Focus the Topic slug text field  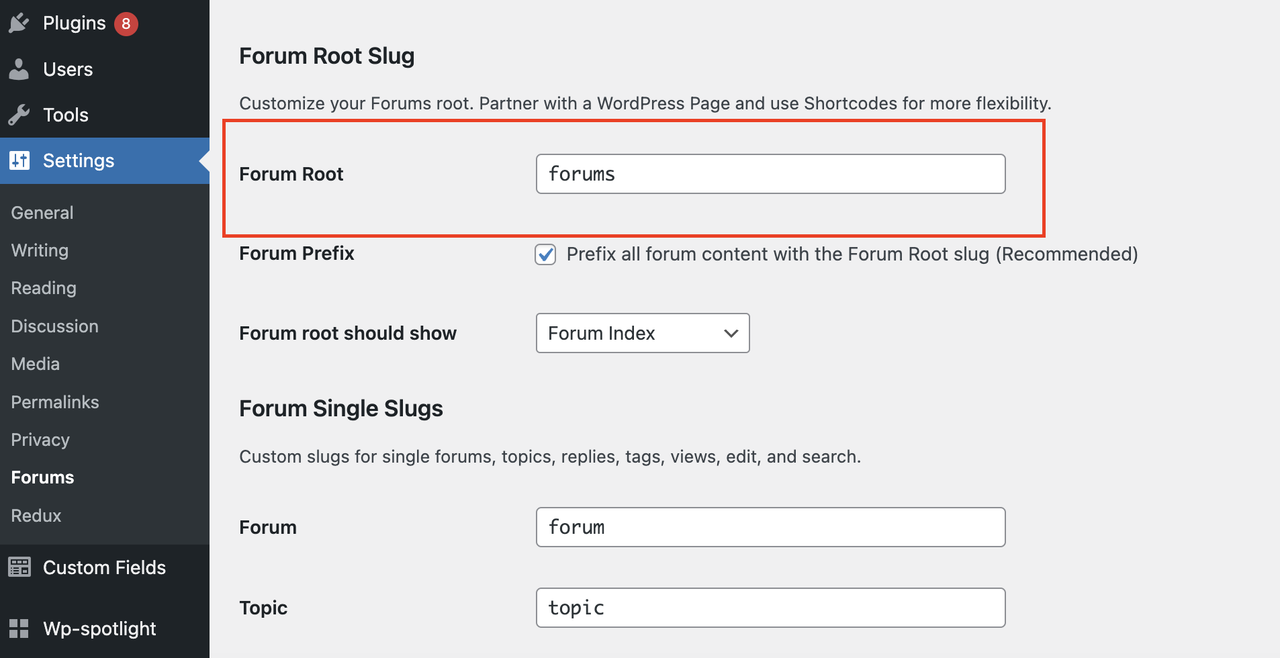pos(770,608)
